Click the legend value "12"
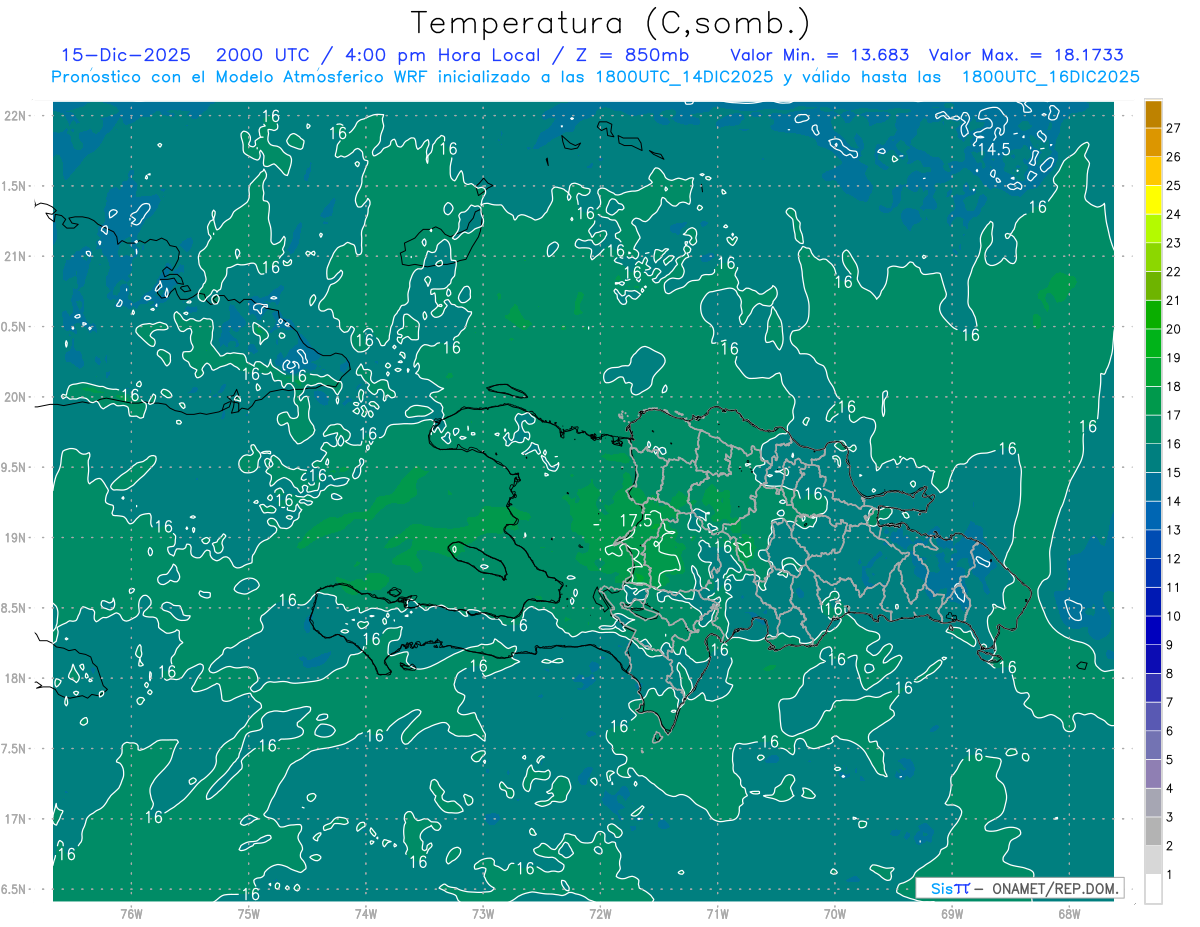 coord(1174,559)
